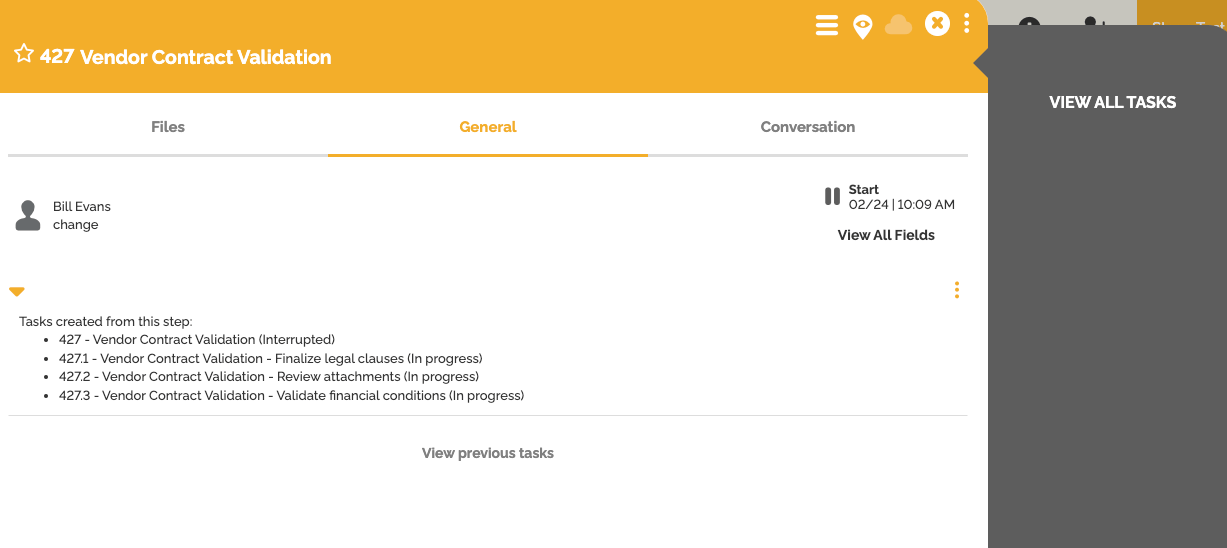The image size is (1227, 548).
Task: Click the location pin eye icon
Action: (862, 26)
